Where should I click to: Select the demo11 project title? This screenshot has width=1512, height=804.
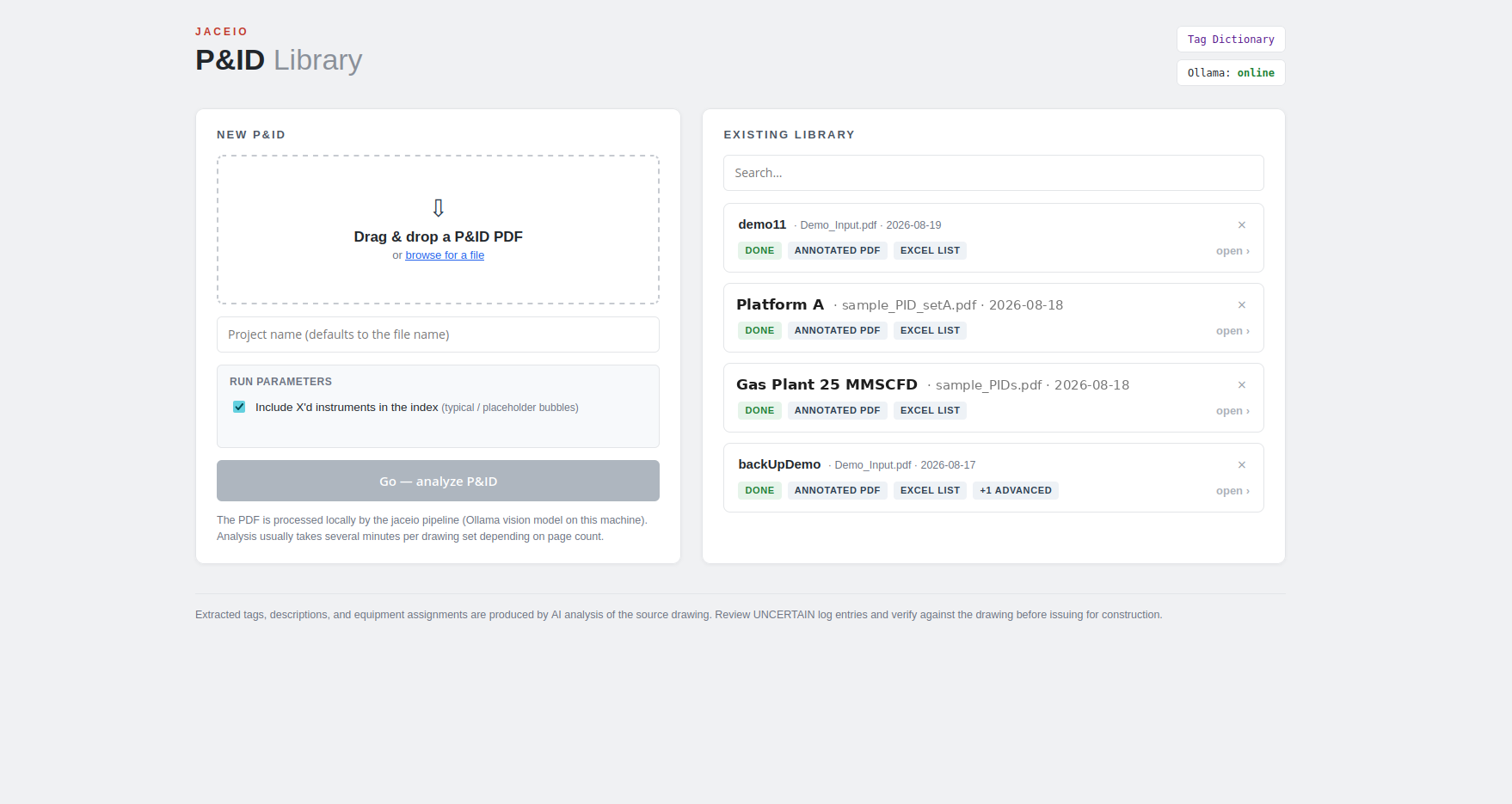click(762, 224)
